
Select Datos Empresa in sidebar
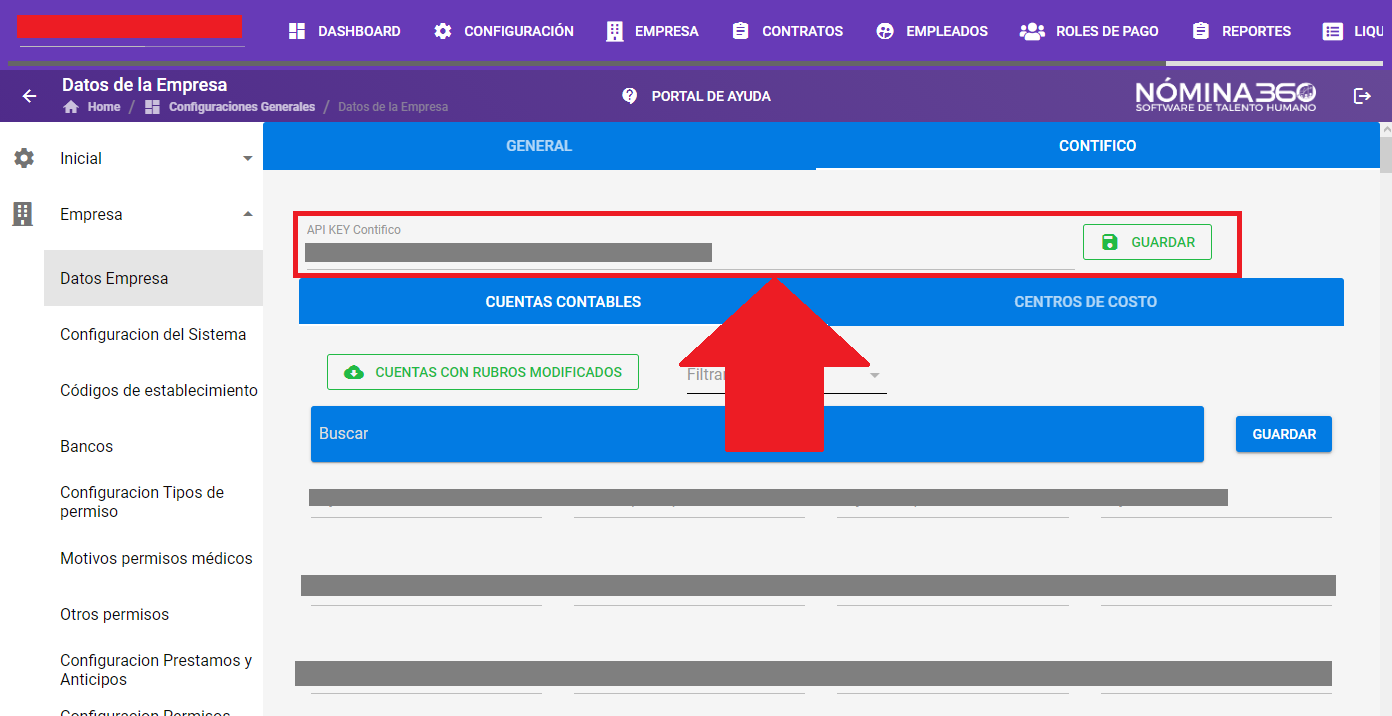(153, 278)
